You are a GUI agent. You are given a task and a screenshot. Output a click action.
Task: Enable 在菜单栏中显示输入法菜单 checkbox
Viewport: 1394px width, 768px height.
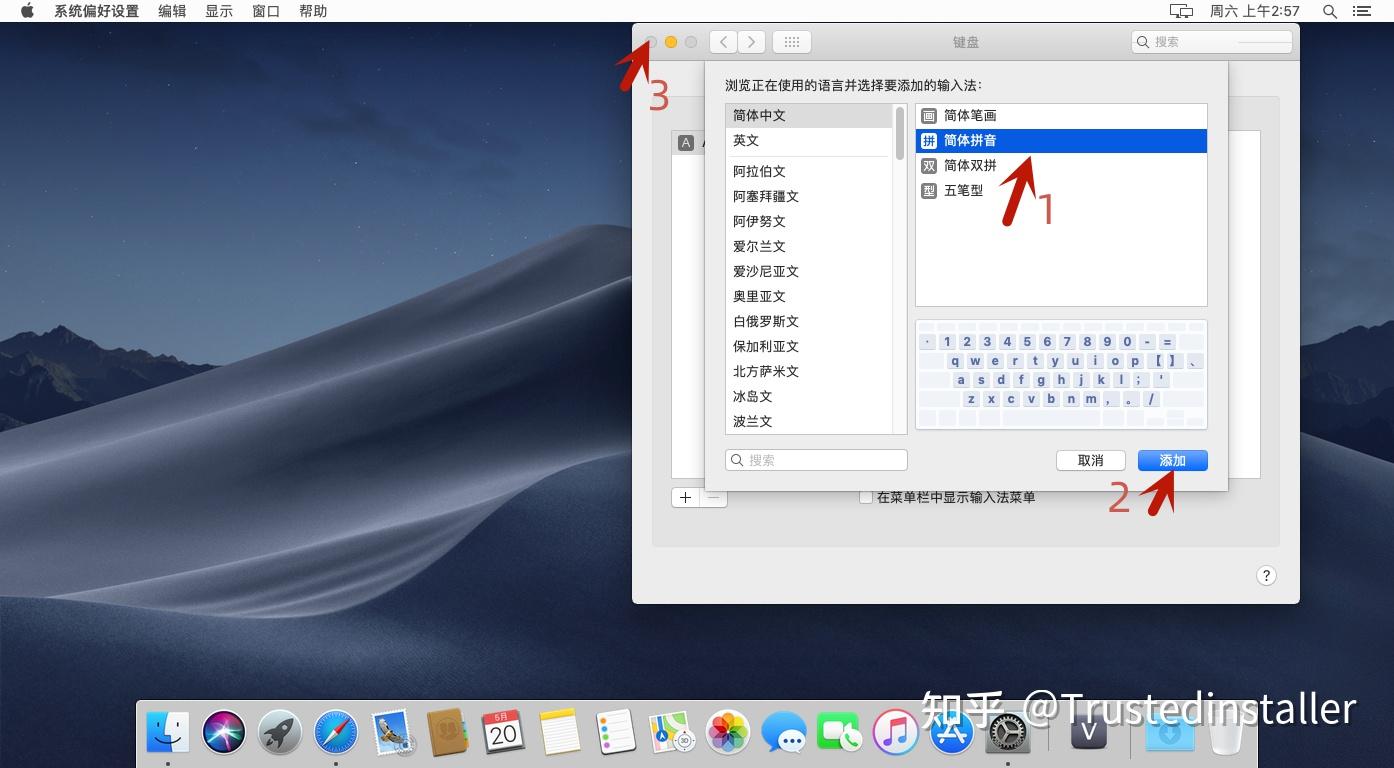[865, 497]
